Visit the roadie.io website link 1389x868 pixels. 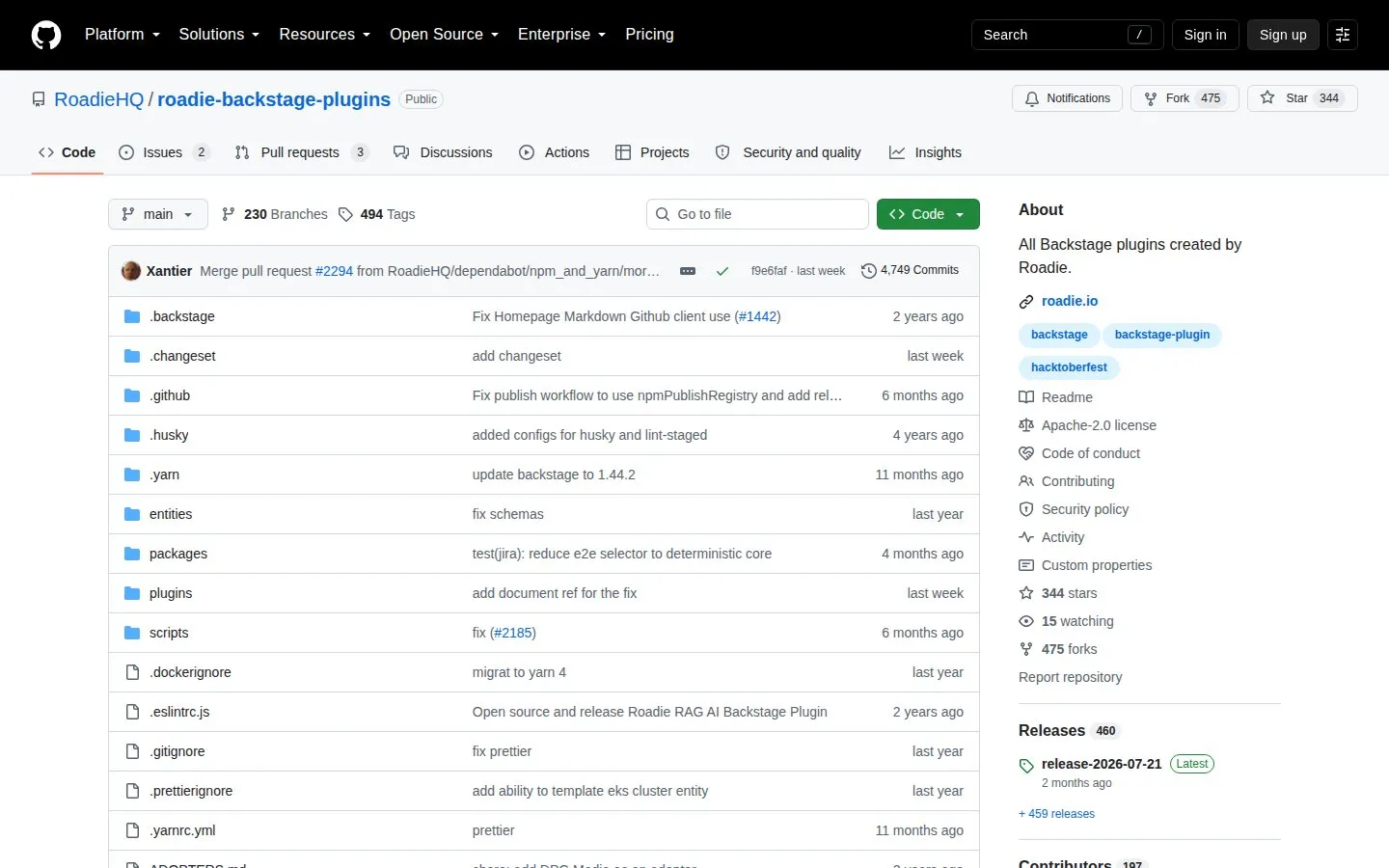click(1070, 301)
